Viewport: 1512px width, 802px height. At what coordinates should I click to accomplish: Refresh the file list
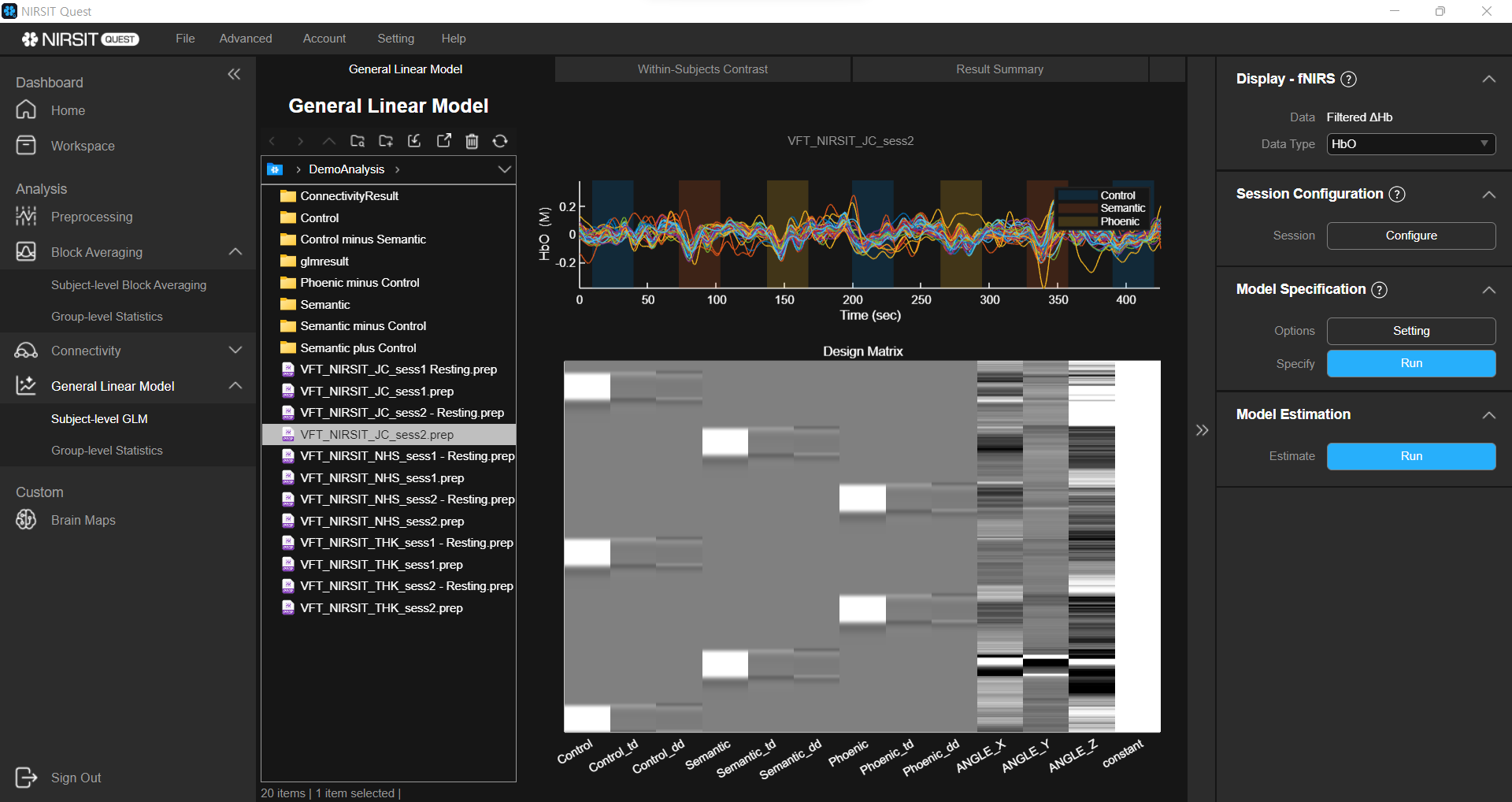coord(500,141)
